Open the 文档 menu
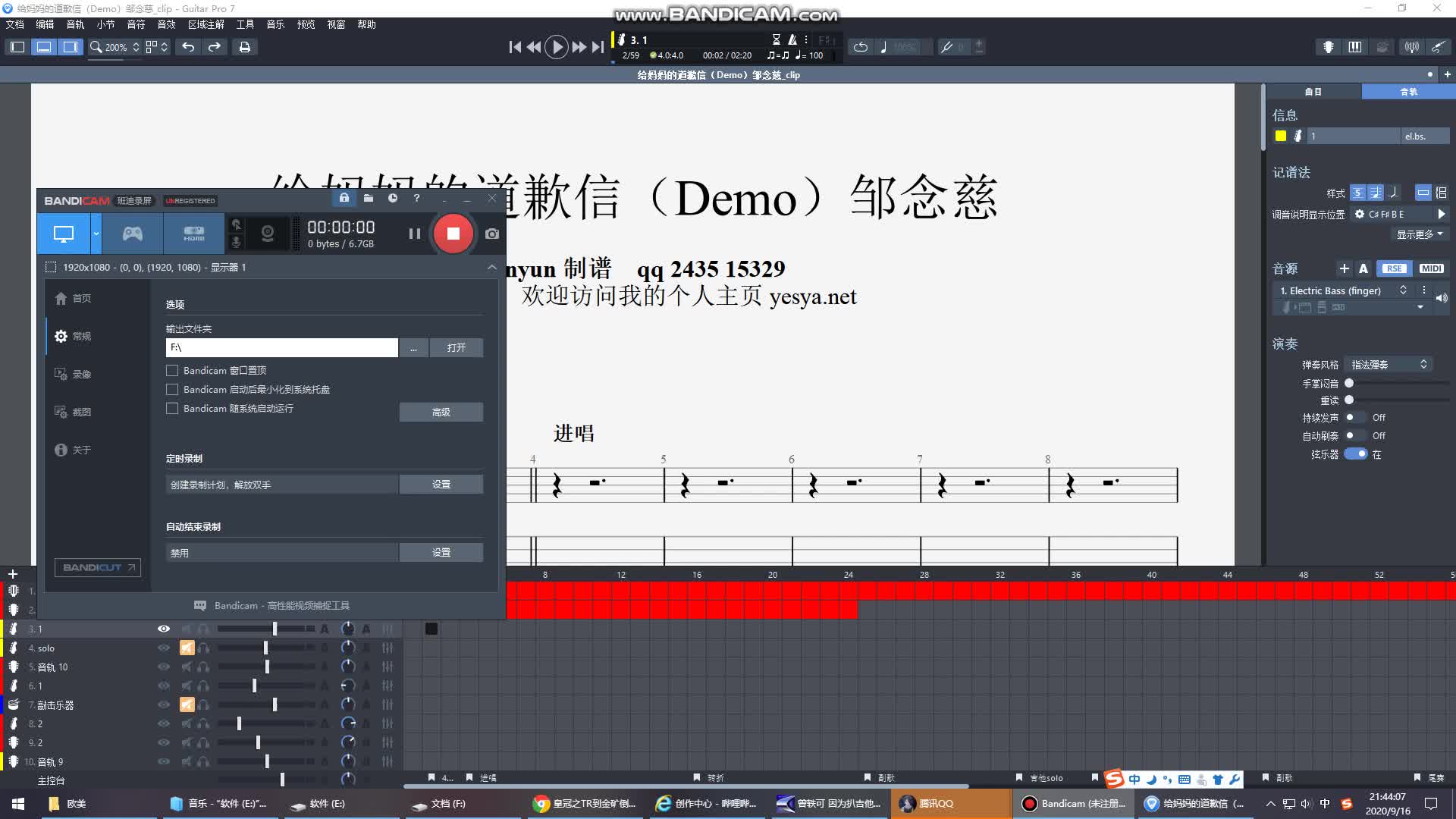Image resolution: width=1456 pixels, height=819 pixels. [15, 25]
